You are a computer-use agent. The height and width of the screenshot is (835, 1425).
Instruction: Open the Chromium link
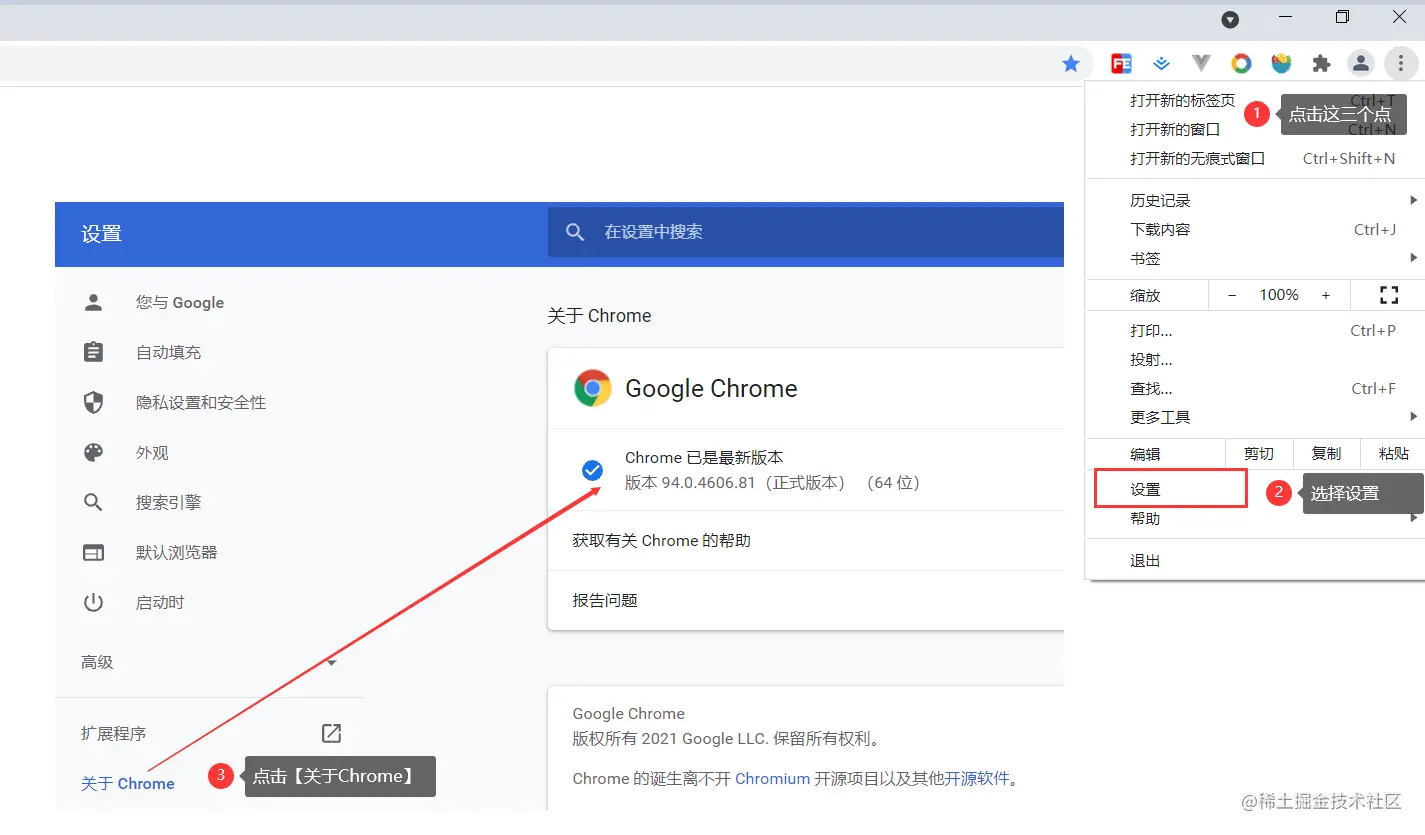pos(772,778)
